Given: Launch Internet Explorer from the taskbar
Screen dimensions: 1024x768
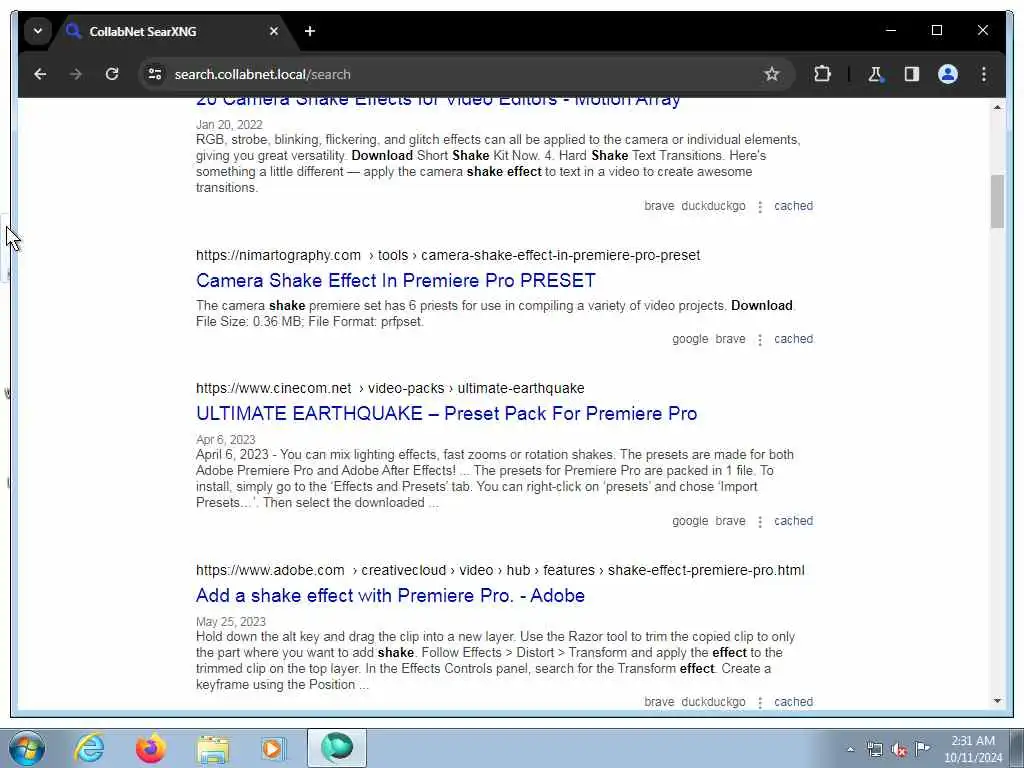Looking at the screenshot, I should tap(89, 748).
